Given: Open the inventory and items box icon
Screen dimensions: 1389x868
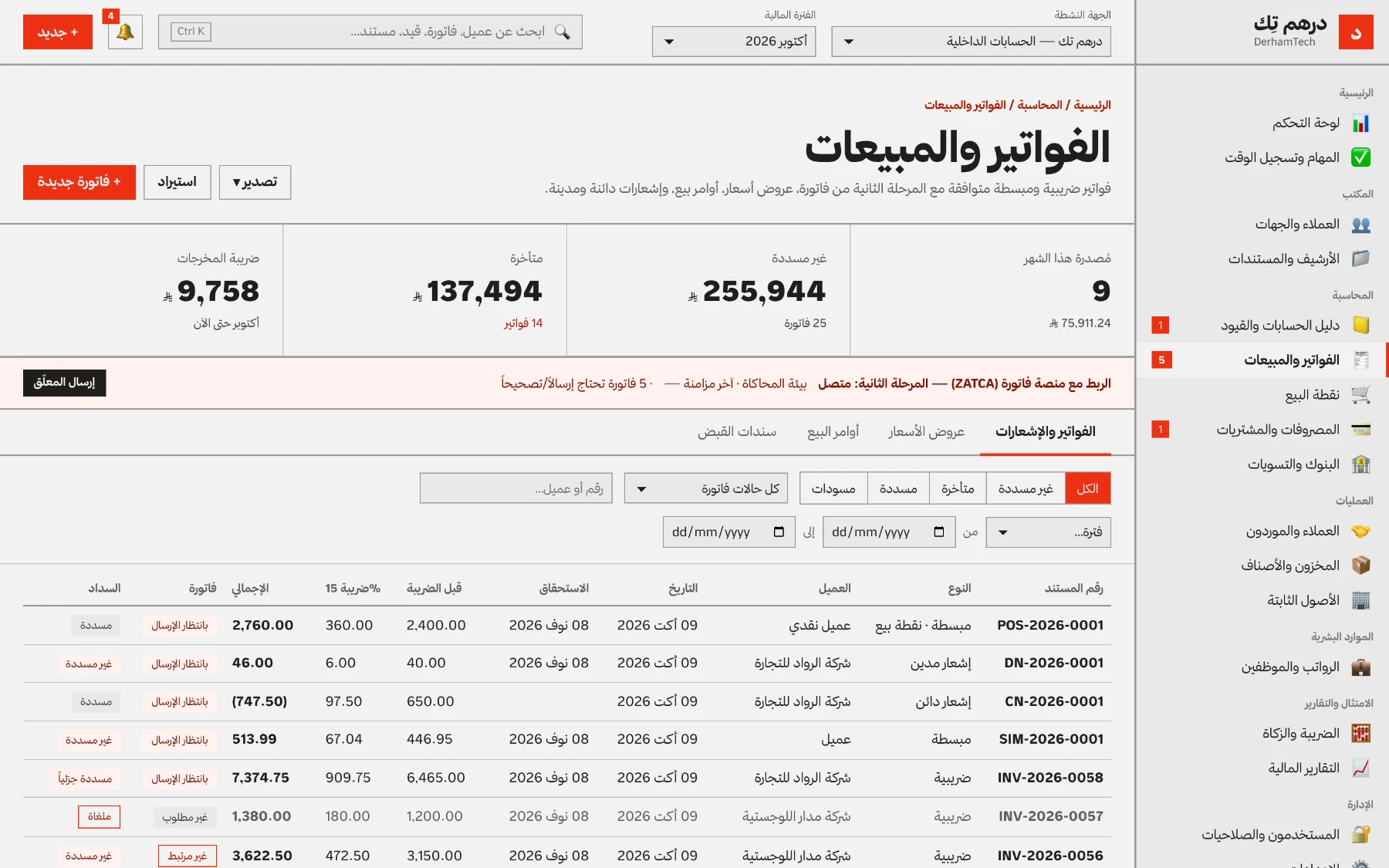Looking at the screenshot, I should [x=1360, y=566].
